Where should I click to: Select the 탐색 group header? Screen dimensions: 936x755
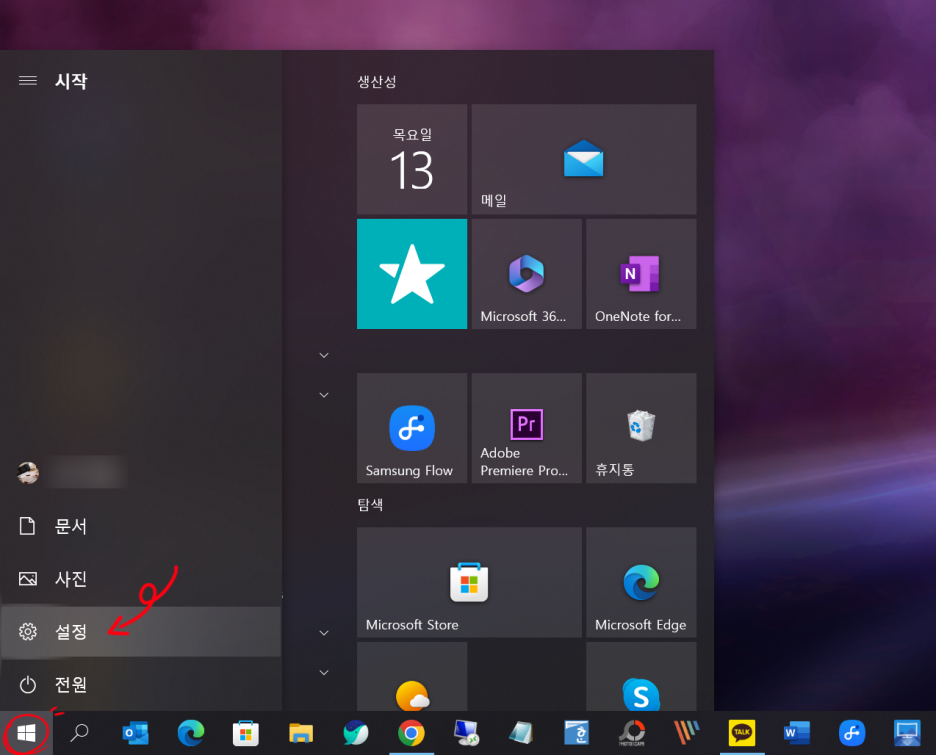tap(370, 505)
